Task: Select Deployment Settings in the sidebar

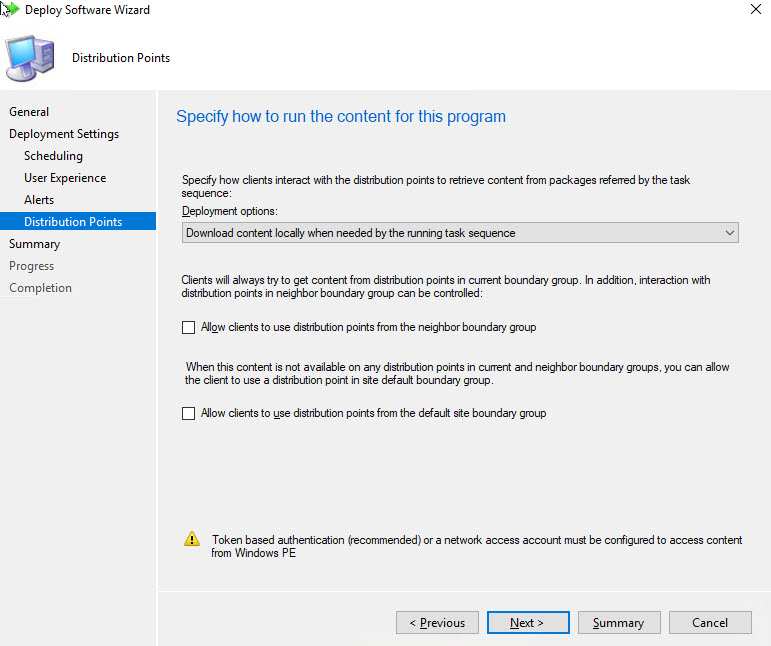Action: point(64,134)
